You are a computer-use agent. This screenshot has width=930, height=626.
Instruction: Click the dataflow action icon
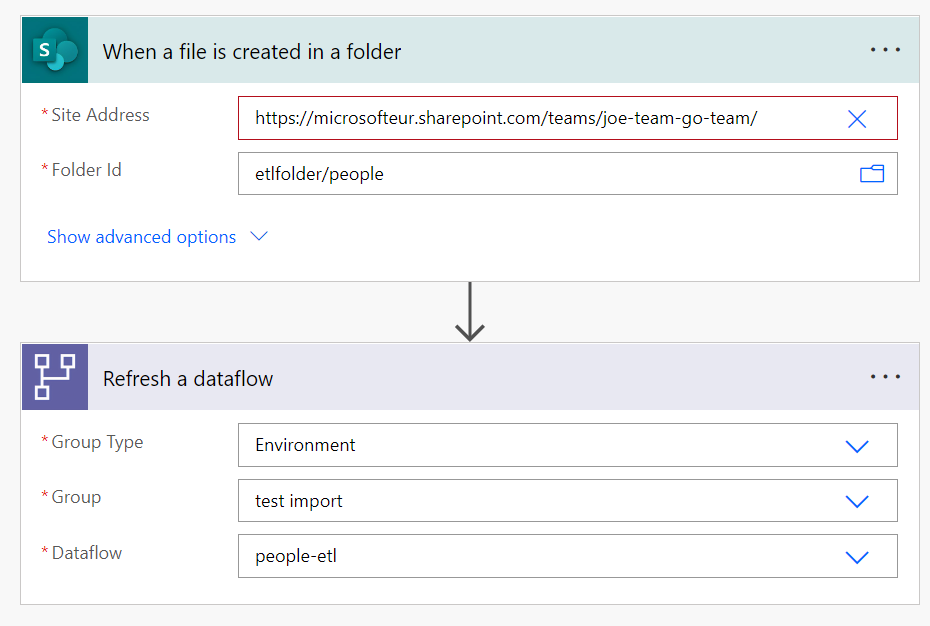[x=55, y=377]
